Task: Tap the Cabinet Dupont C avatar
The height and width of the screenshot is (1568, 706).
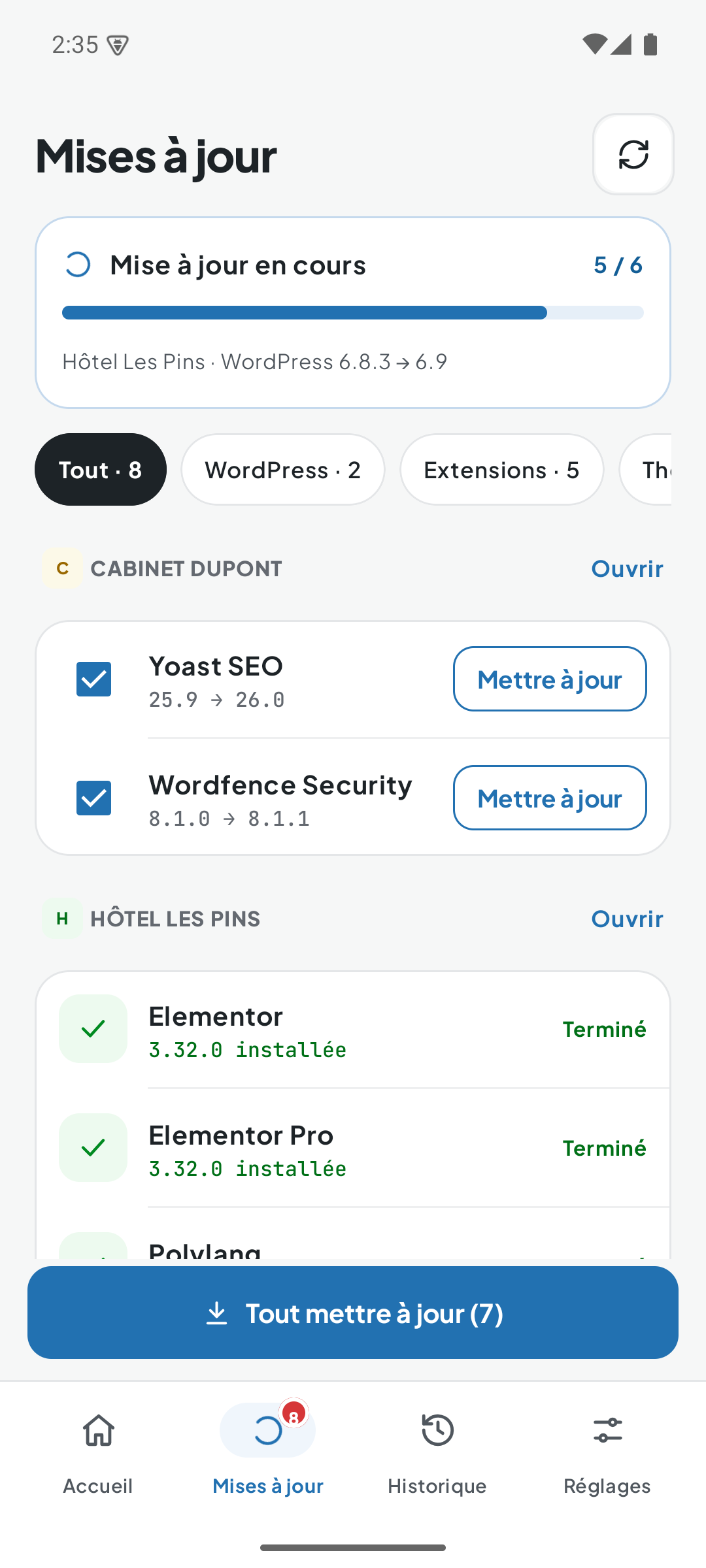Action: pyautogui.click(x=62, y=568)
